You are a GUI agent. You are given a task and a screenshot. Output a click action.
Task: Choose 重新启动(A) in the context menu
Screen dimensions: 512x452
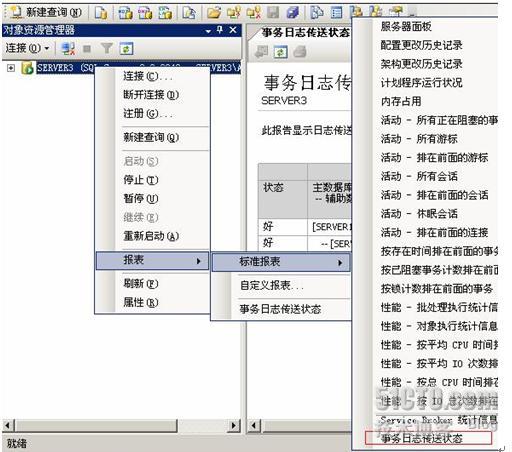point(153,236)
